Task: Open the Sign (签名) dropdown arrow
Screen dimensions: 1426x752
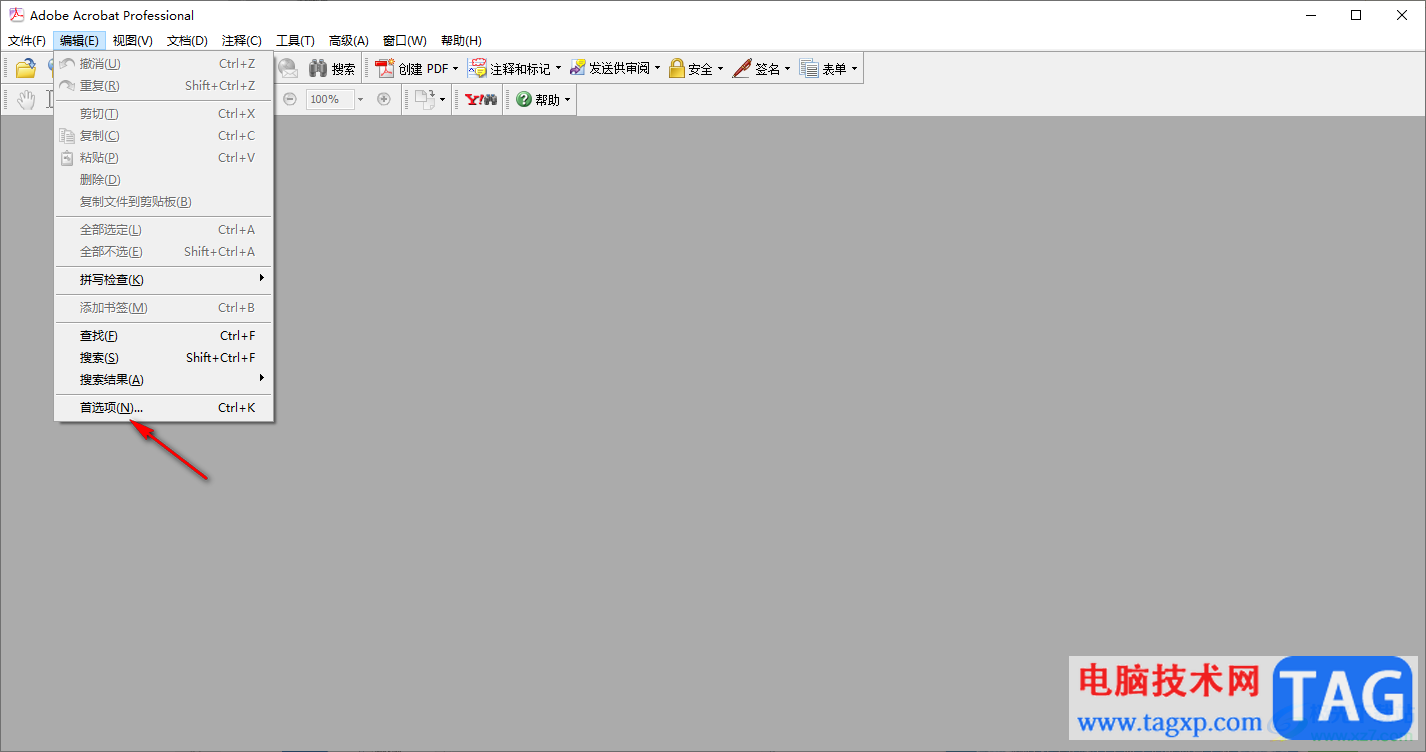Action: (x=787, y=69)
